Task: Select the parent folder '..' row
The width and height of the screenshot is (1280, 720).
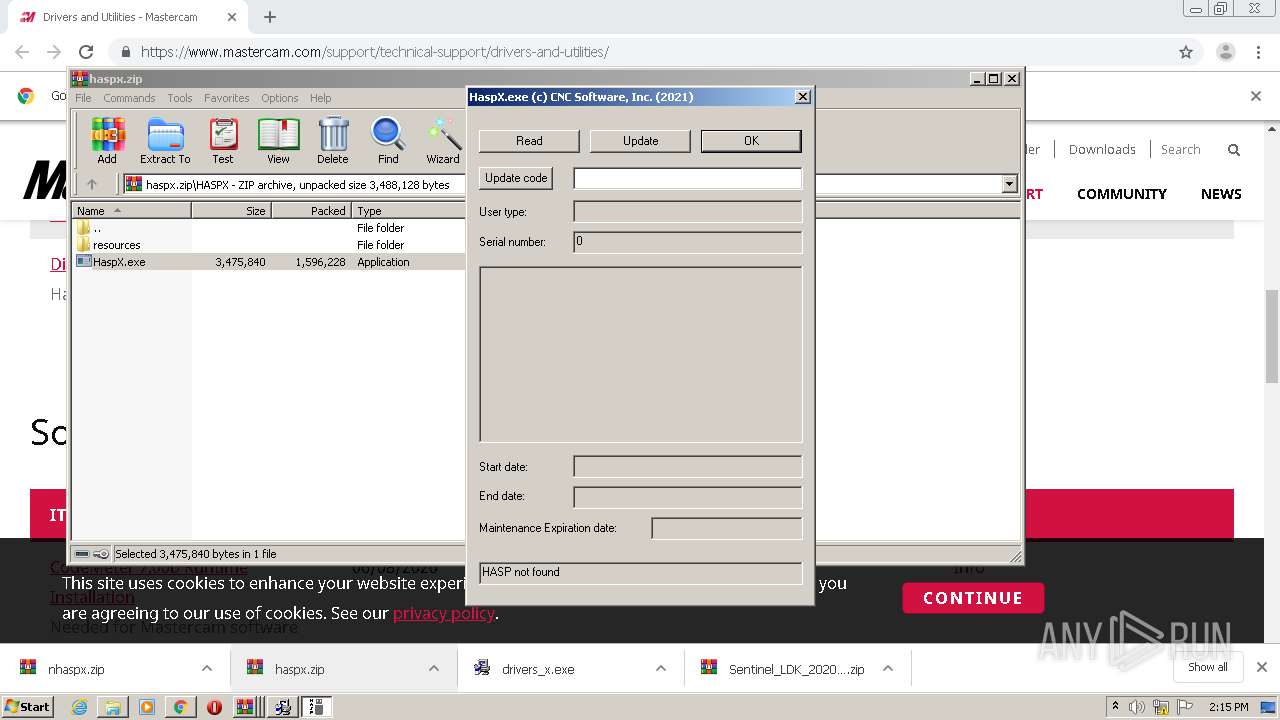Action: pyautogui.click(x=270, y=228)
